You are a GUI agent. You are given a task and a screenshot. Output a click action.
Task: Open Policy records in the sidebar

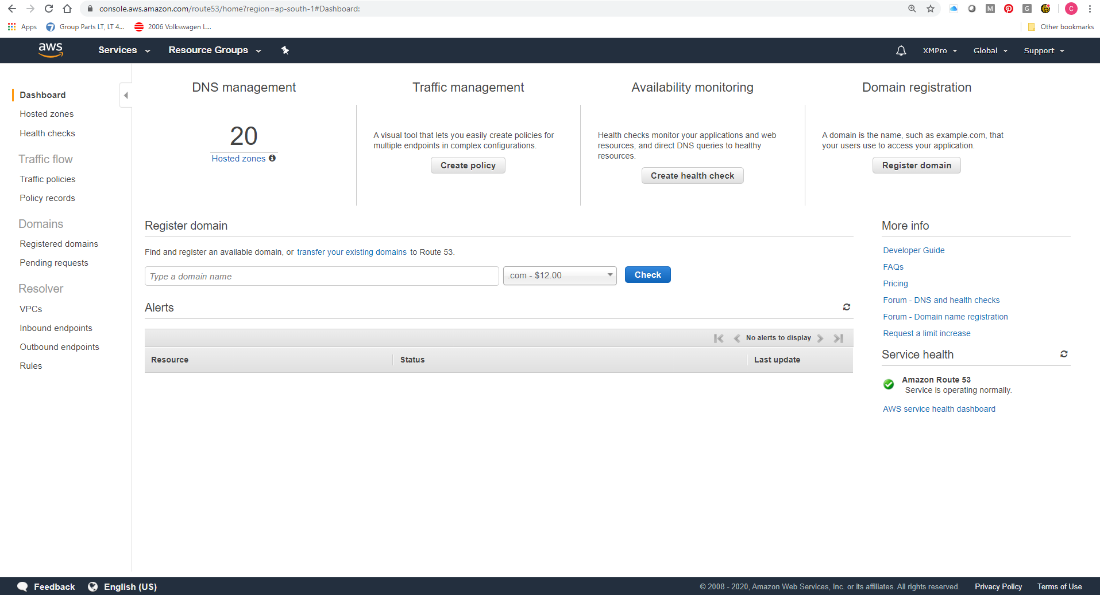click(x=47, y=198)
